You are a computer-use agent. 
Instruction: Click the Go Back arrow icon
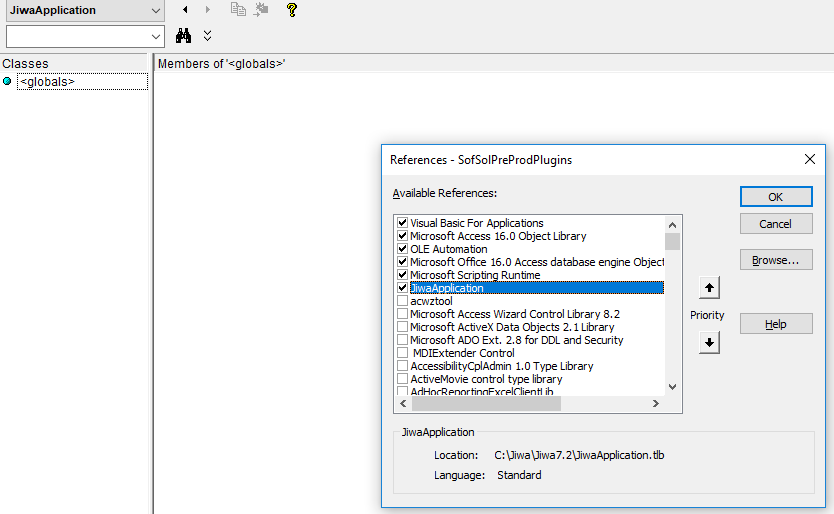coord(185,10)
